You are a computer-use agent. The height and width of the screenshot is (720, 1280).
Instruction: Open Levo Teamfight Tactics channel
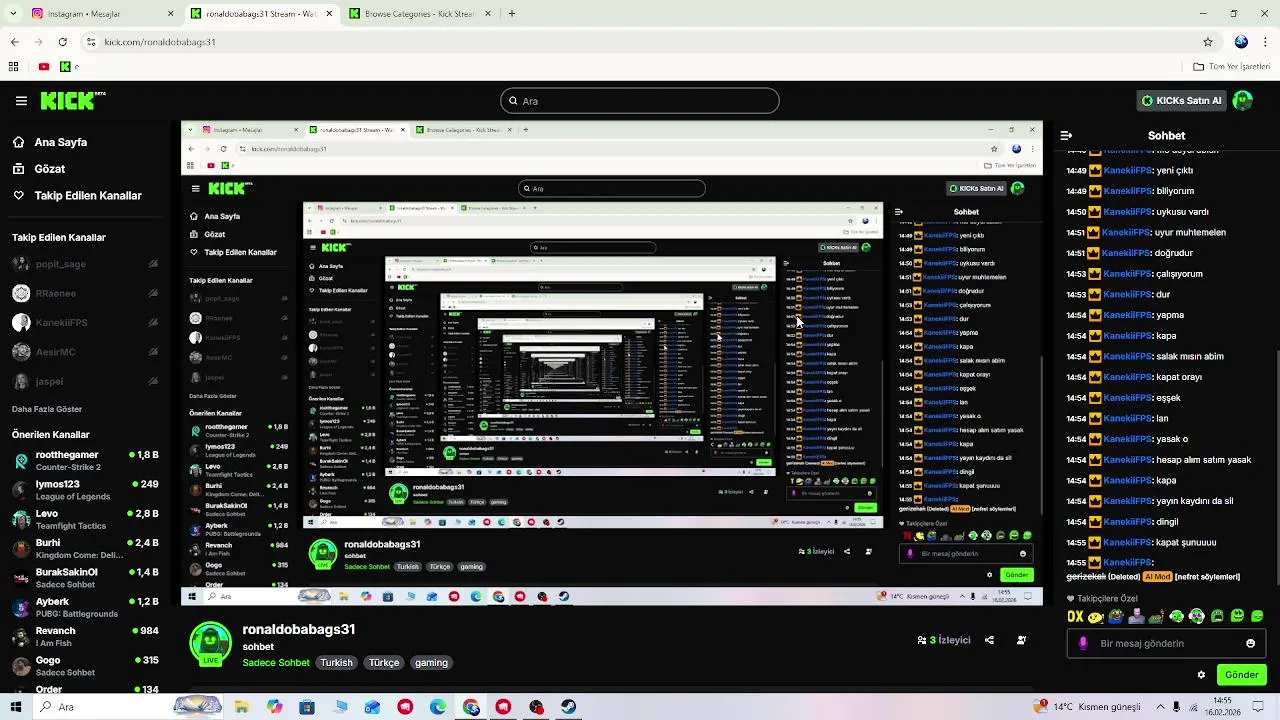tap(85, 519)
